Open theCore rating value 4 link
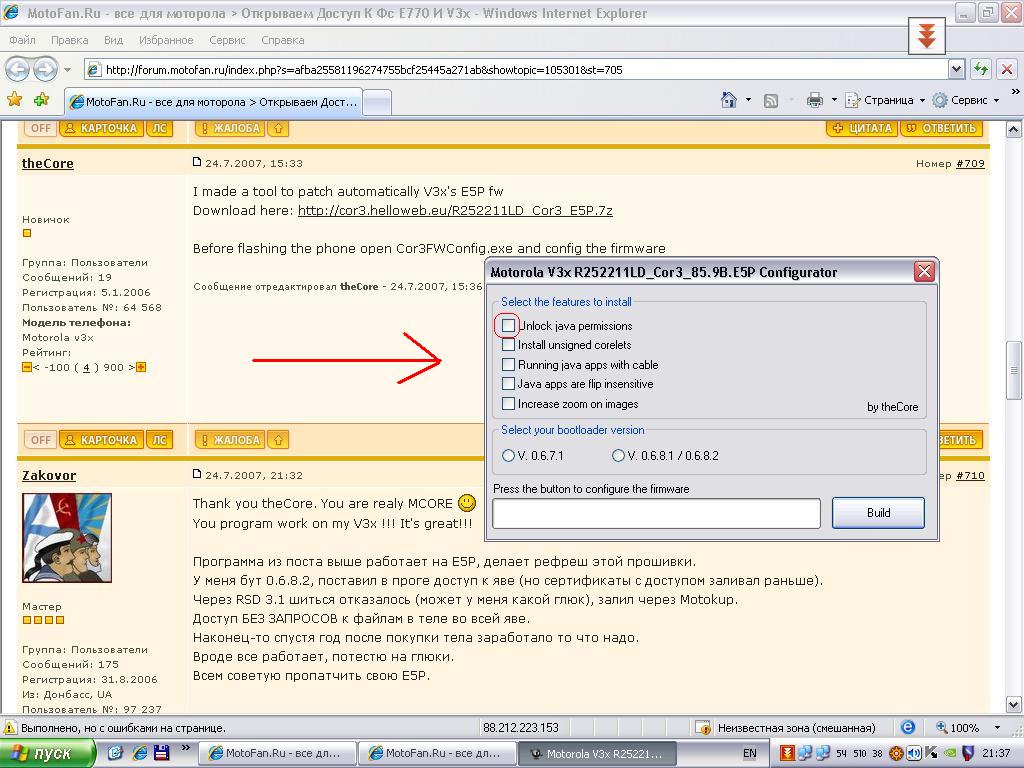The image size is (1024, 768). click(86, 368)
